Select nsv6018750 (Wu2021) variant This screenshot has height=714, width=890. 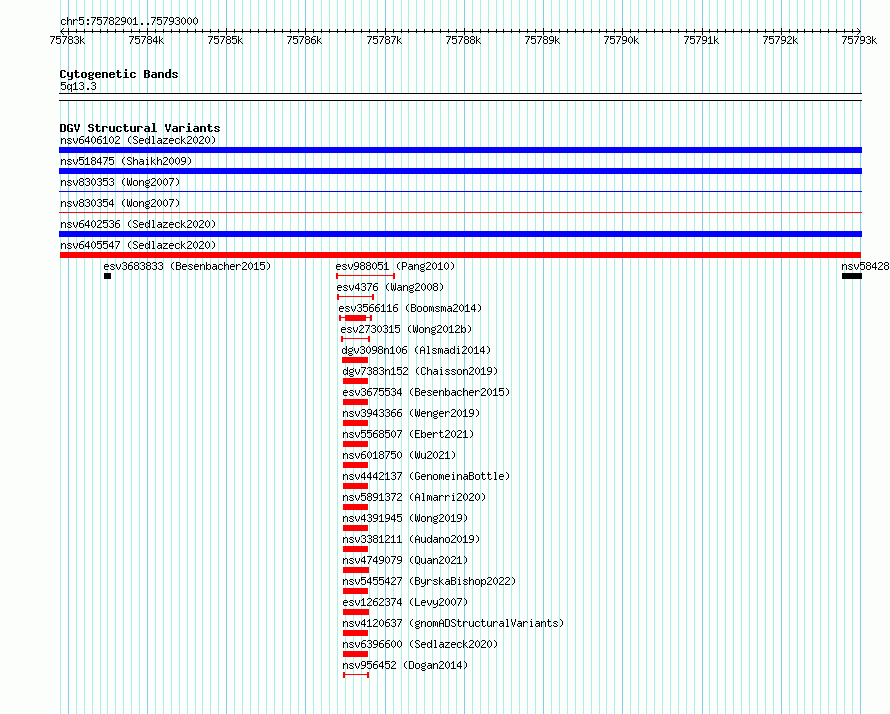[399, 455]
